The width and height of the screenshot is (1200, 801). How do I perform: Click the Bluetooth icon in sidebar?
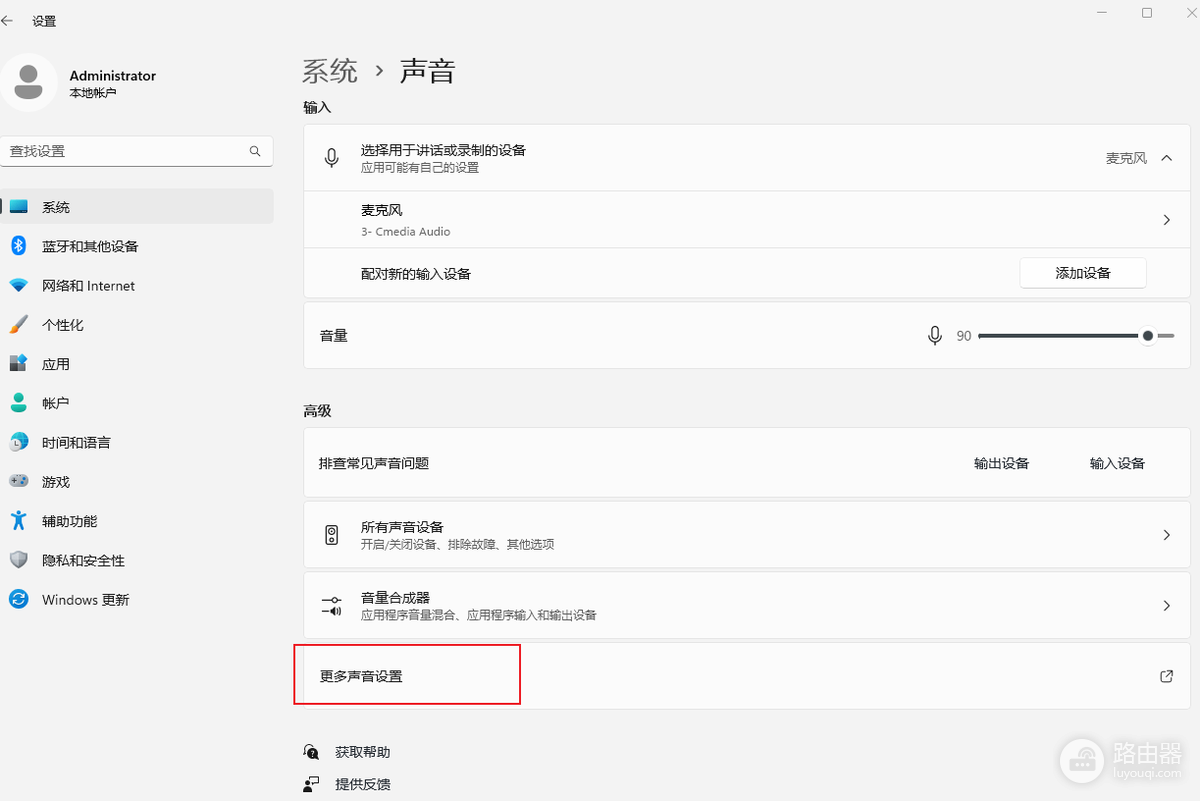point(18,246)
